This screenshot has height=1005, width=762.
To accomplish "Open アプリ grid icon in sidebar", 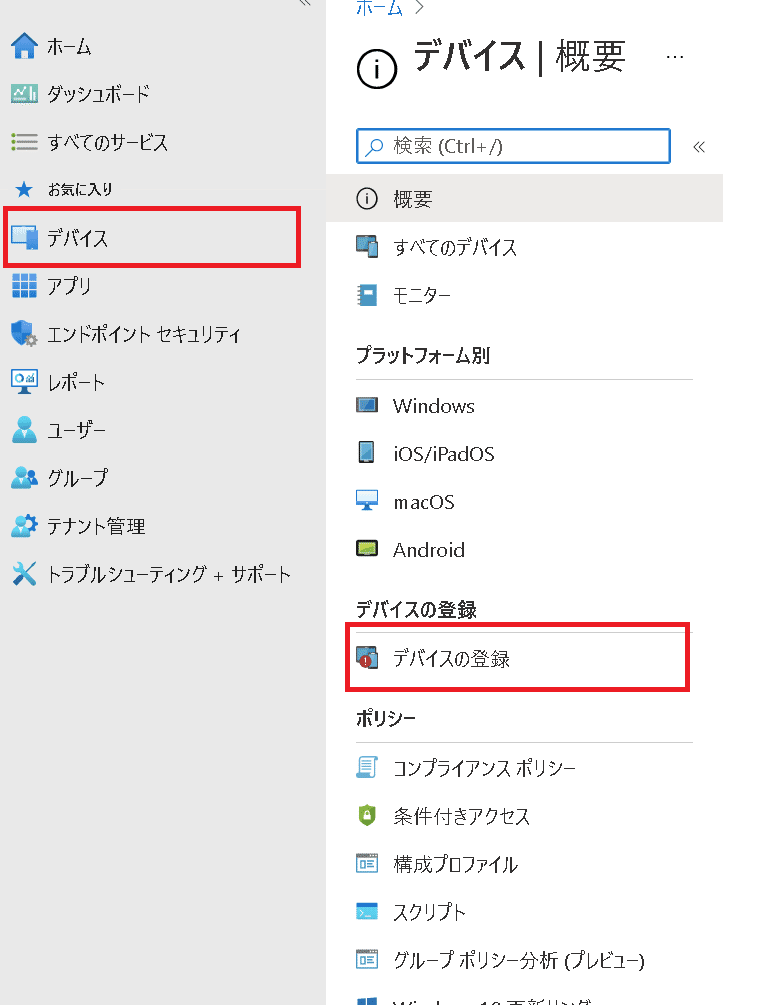I will click(24, 286).
